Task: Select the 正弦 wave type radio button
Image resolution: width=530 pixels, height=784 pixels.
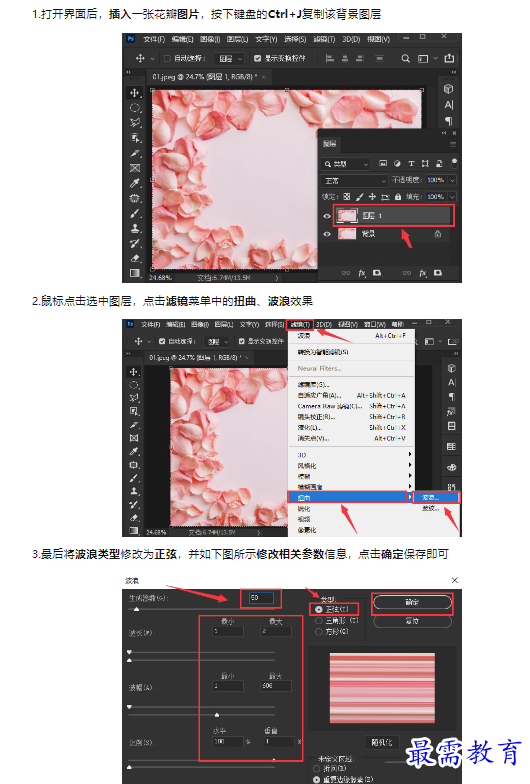Action: 318,610
